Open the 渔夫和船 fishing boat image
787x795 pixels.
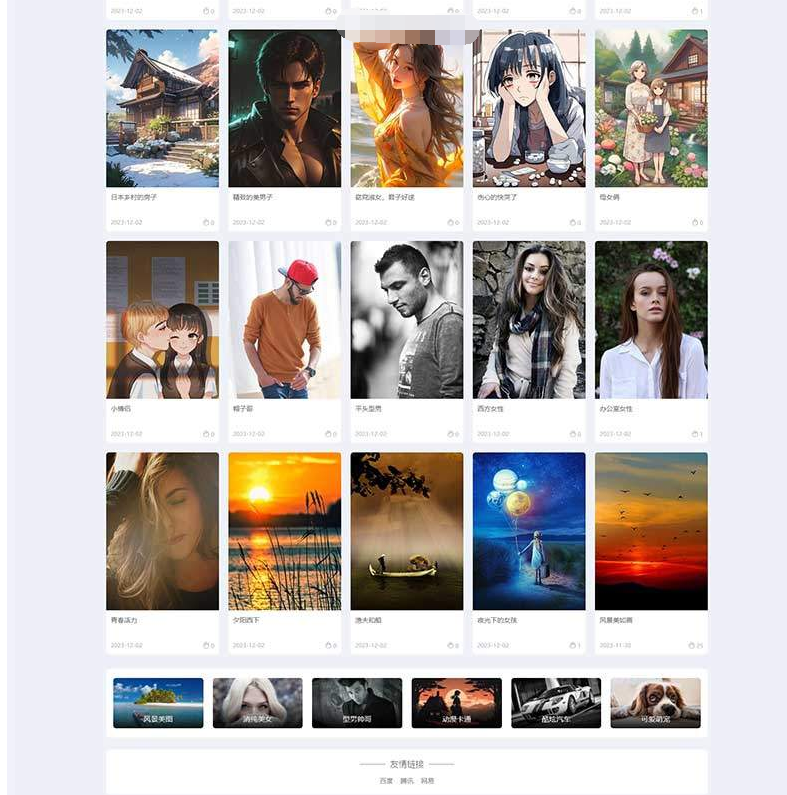point(407,531)
